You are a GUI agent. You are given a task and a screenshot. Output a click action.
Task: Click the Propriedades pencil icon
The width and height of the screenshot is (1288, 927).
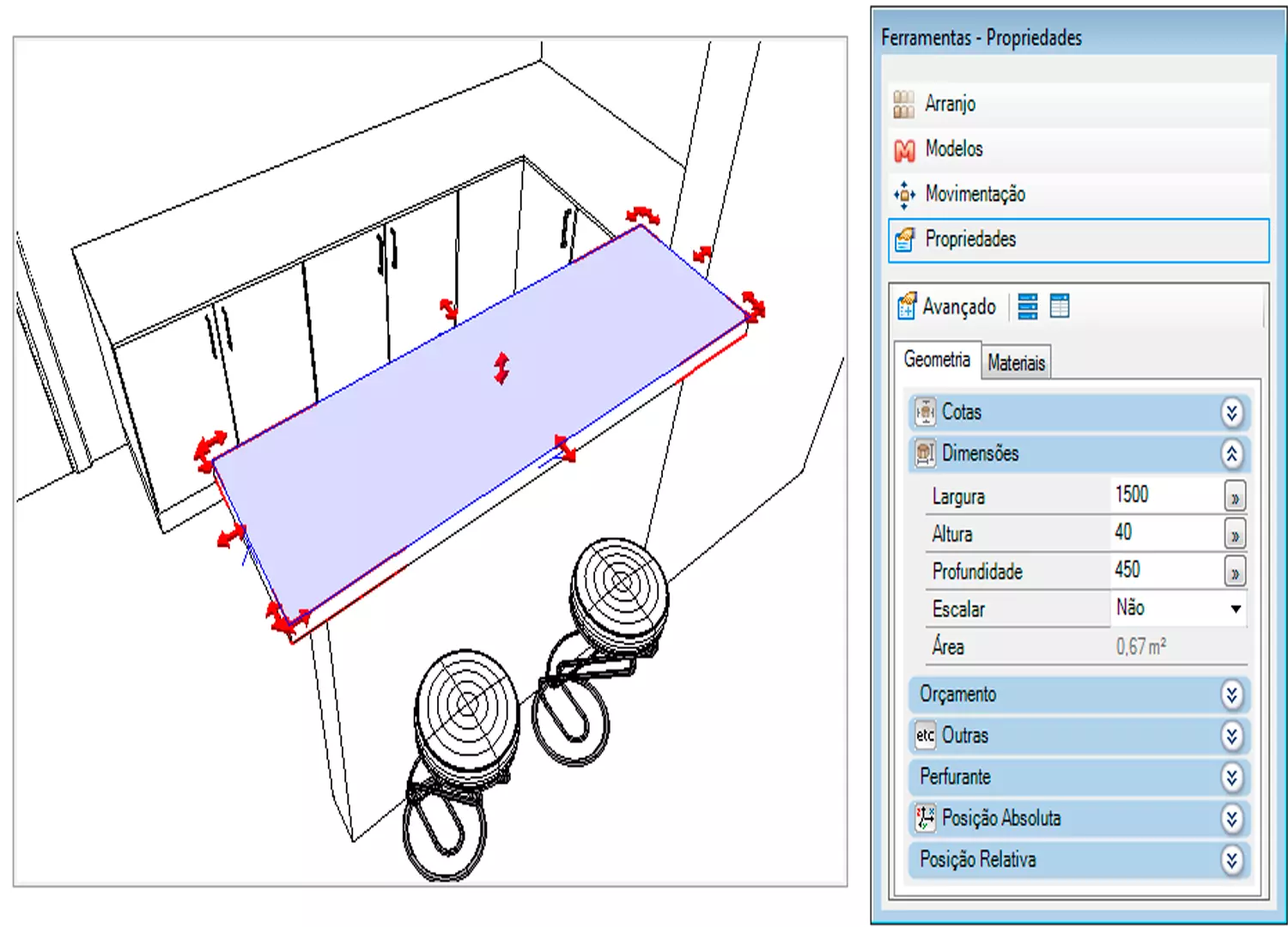pyautogui.click(x=904, y=239)
